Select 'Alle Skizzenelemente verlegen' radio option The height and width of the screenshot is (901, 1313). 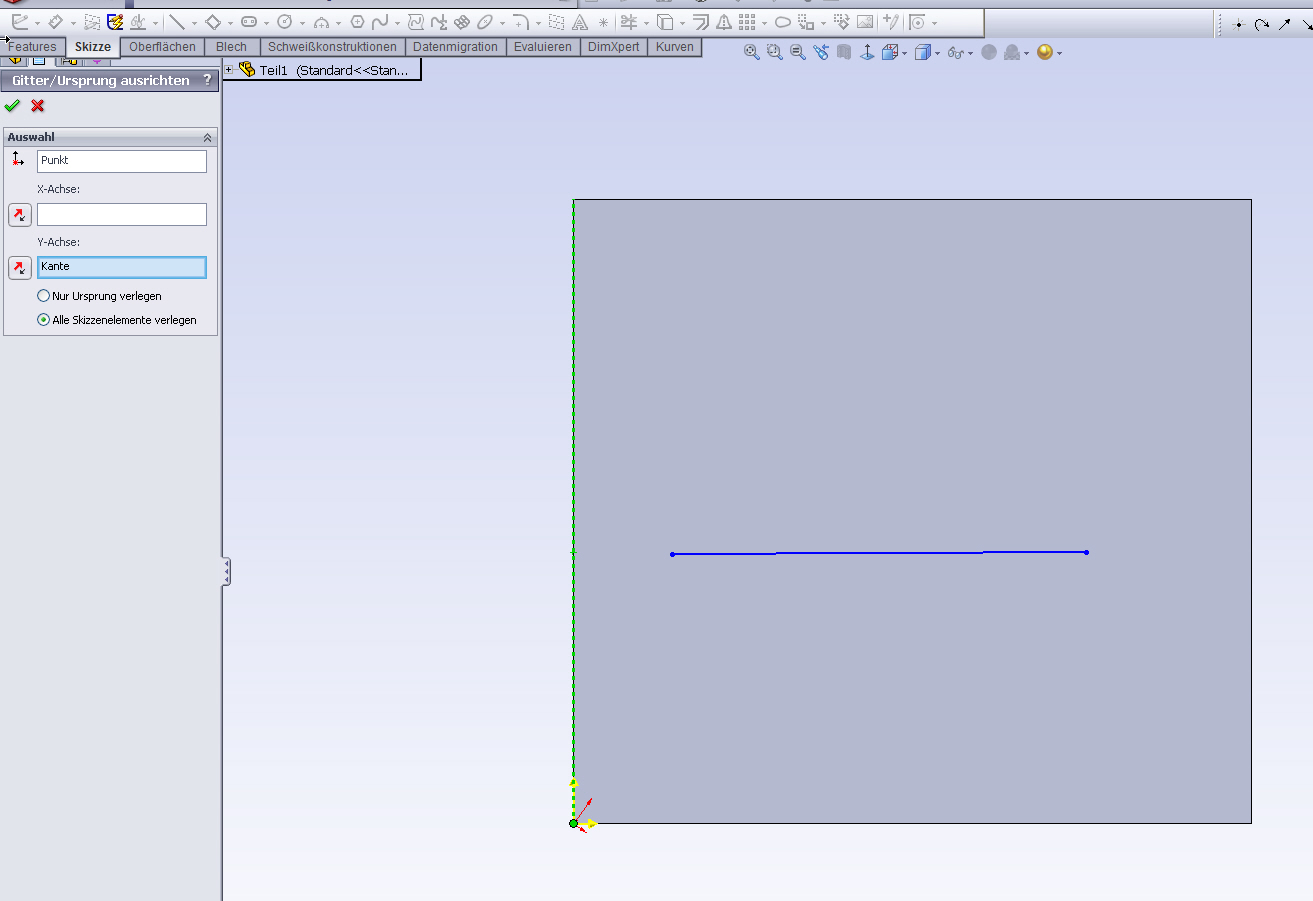[x=43, y=320]
